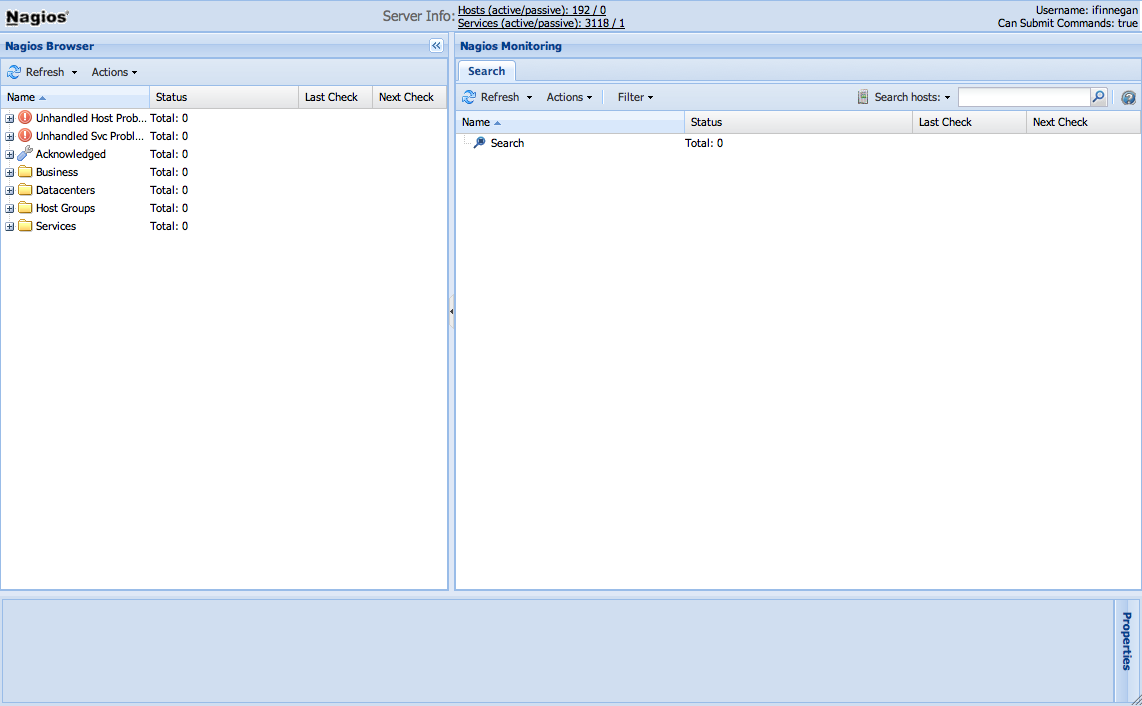Expand the Unhandled Svc Problems node
Screen dimensions: 1142x706
point(9,136)
